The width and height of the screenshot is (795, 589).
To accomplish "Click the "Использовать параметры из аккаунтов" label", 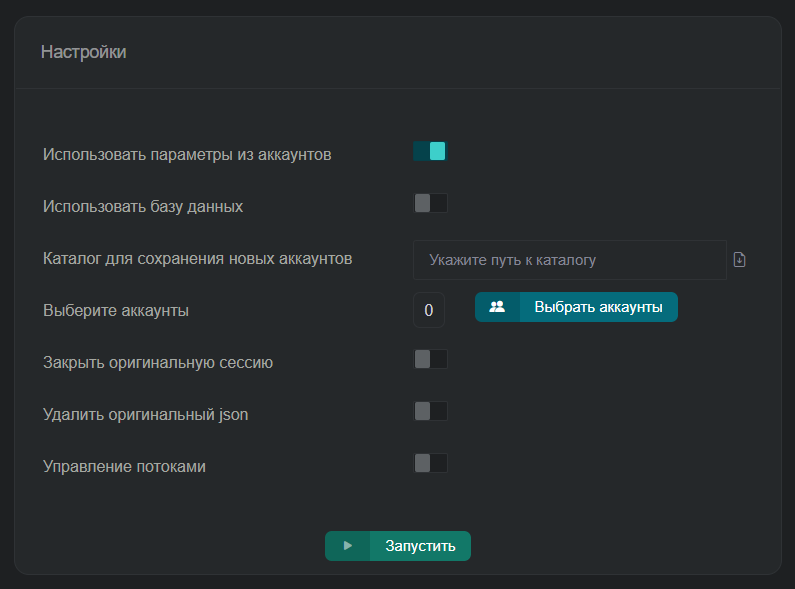I will 187,155.
